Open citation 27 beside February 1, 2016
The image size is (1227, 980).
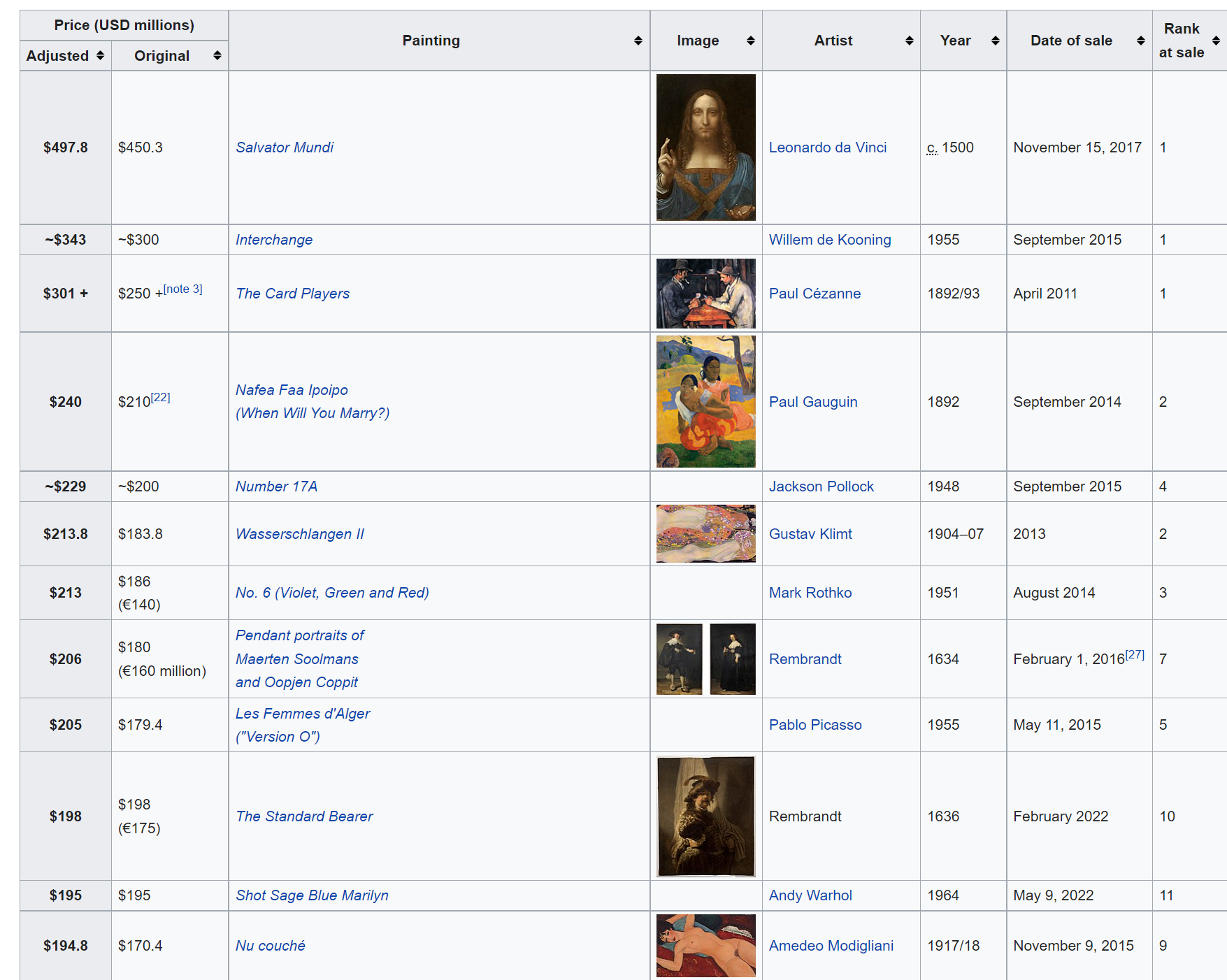(1135, 654)
